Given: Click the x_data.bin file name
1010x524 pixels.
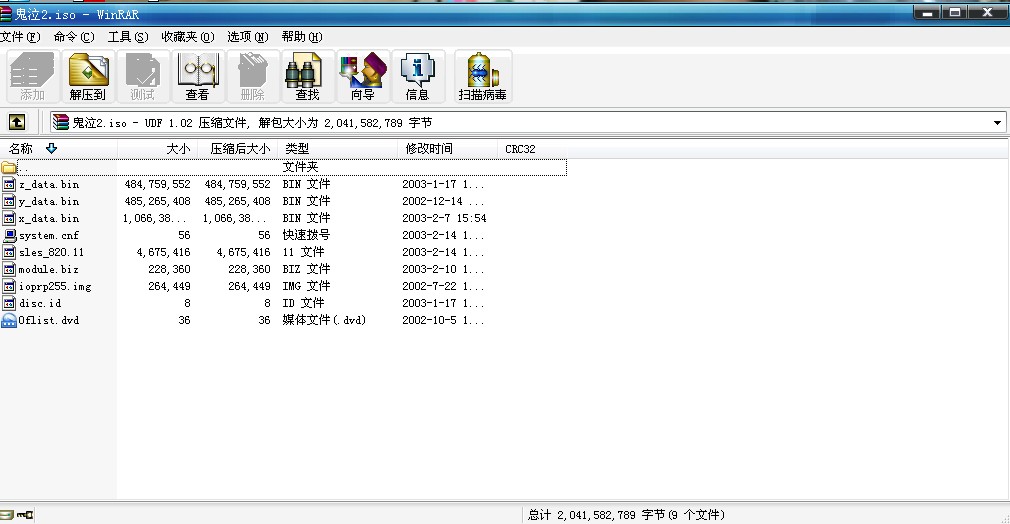Looking at the screenshot, I should point(49,218).
